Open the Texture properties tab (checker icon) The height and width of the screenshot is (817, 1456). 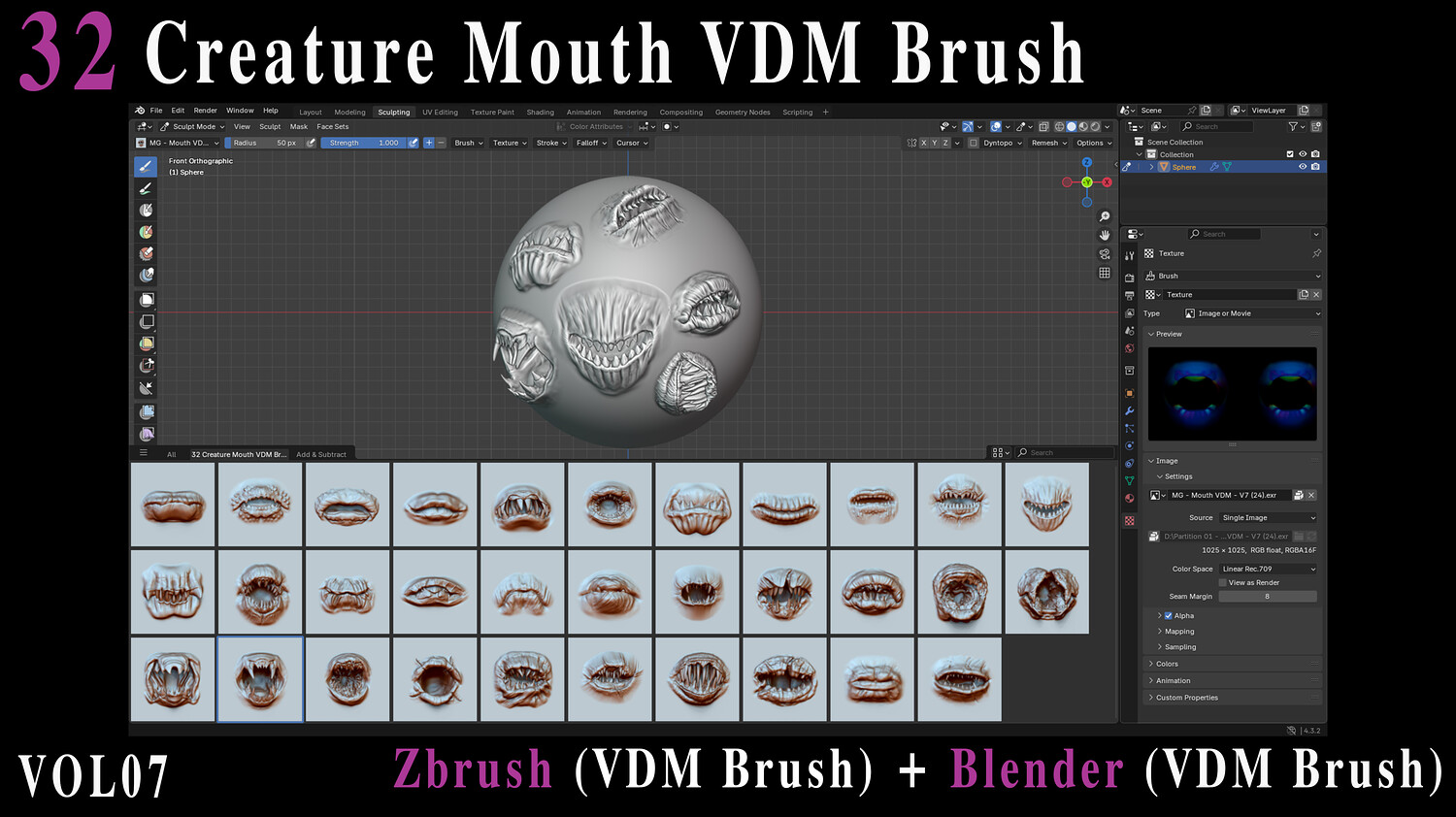tap(1129, 521)
